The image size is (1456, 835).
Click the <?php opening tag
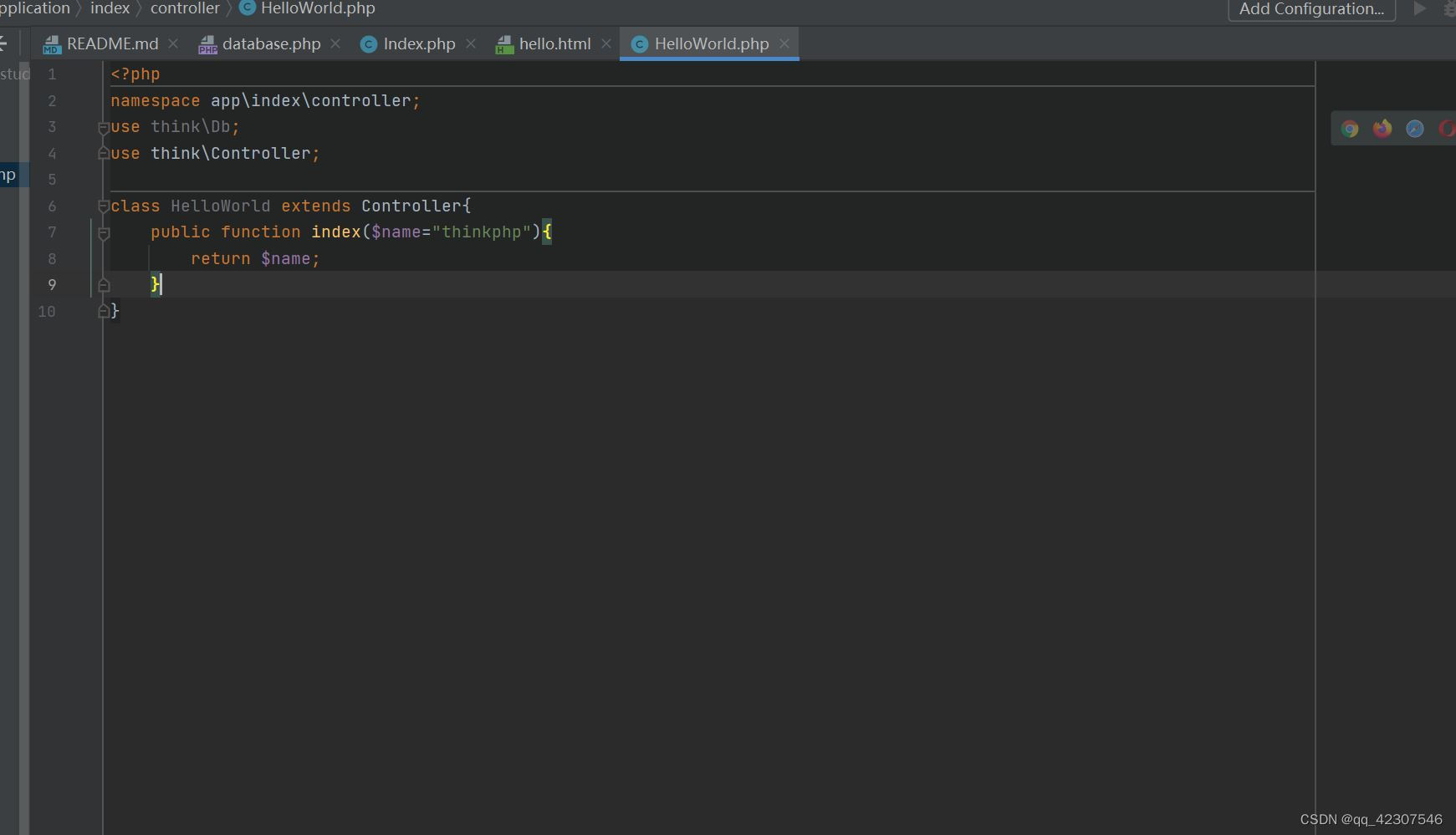point(135,74)
